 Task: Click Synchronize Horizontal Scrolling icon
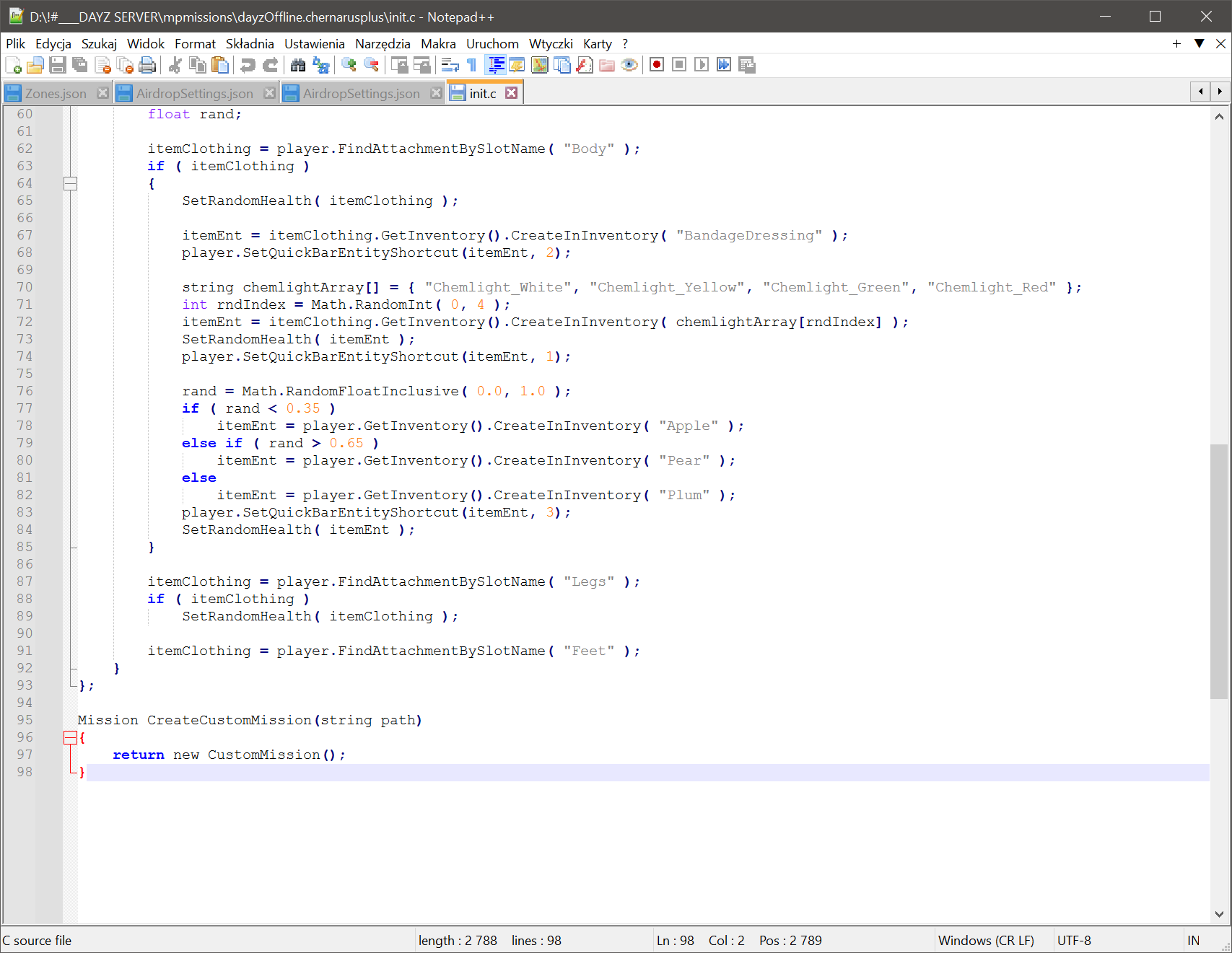421,65
